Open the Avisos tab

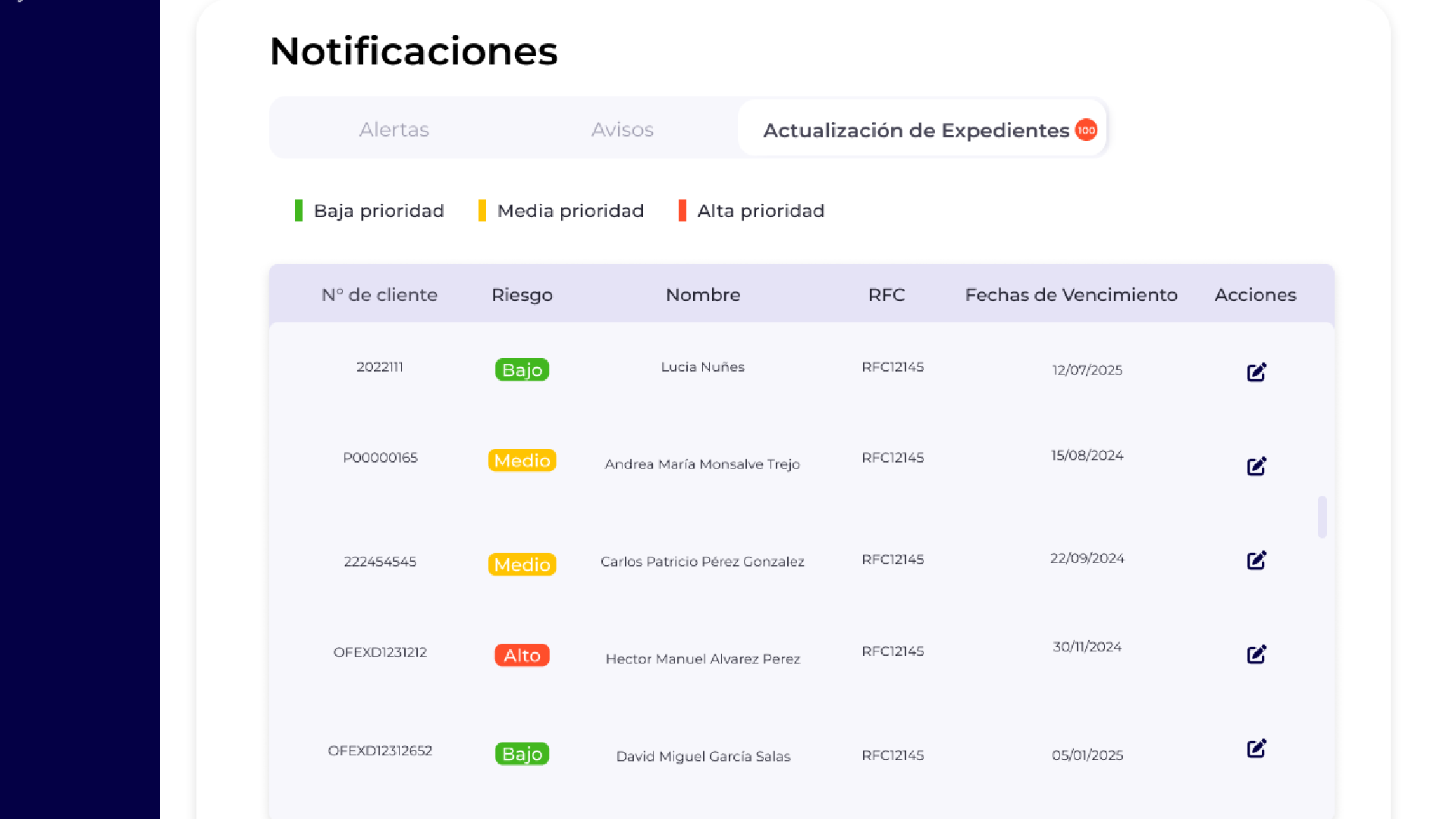[x=623, y=130]
